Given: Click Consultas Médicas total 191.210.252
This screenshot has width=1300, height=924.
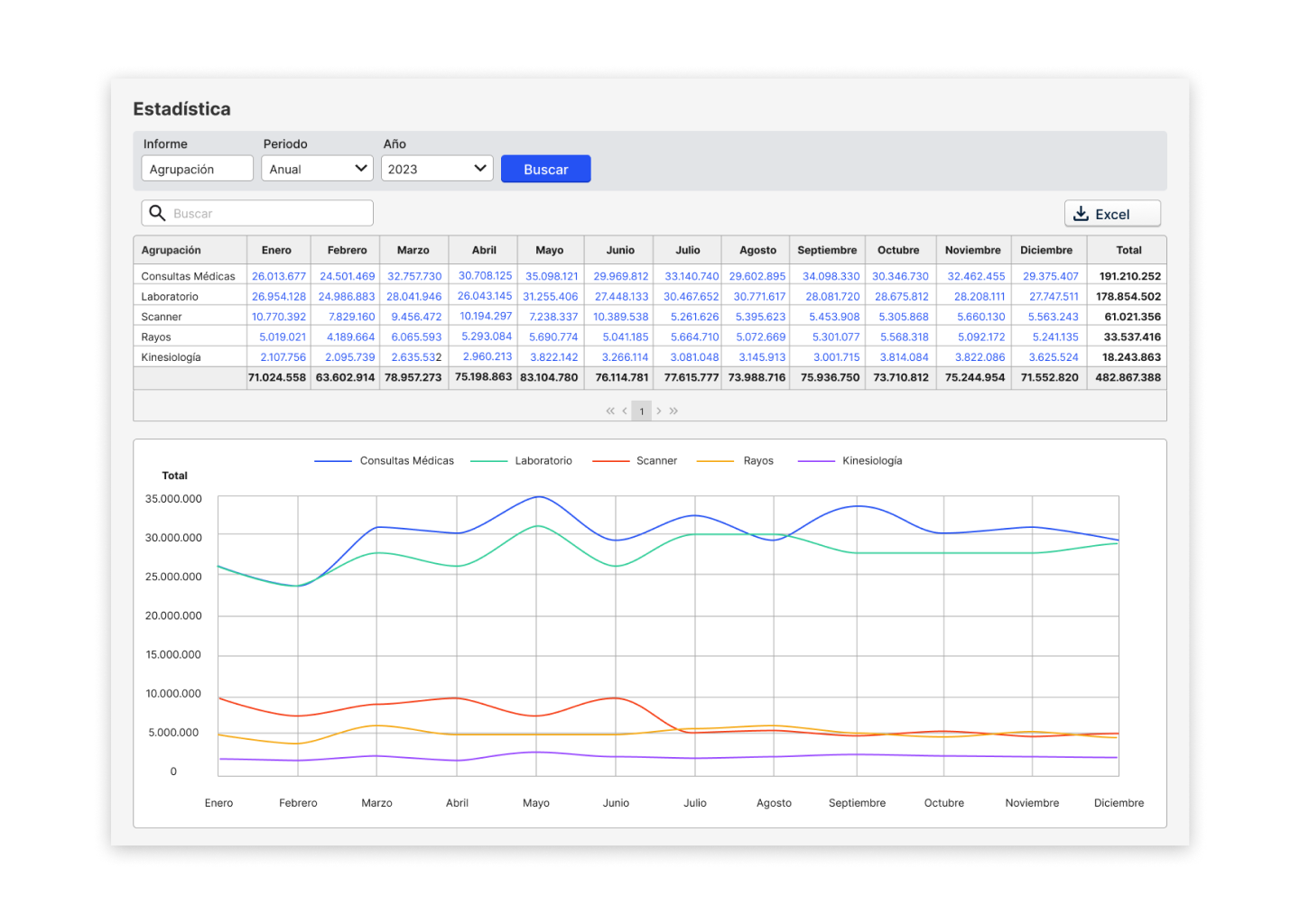Looking at the screenshot, I should point(1130,276).
